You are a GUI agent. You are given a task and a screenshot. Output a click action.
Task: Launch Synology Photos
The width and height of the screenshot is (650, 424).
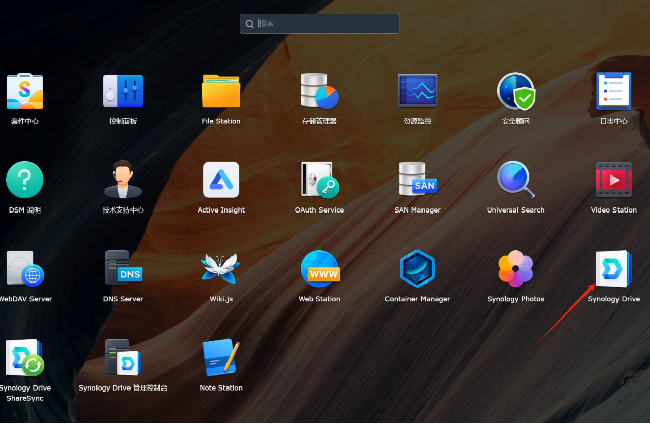coord(516,269)
